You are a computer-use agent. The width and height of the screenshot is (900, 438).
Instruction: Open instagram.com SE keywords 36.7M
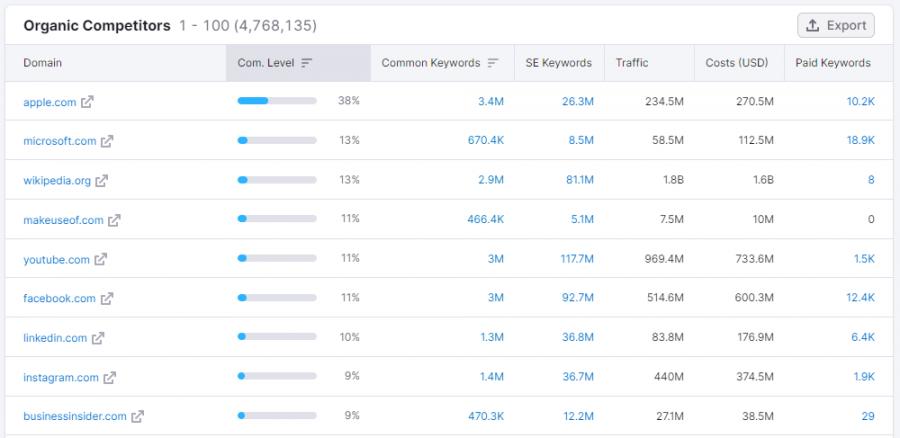coord(578,377)
